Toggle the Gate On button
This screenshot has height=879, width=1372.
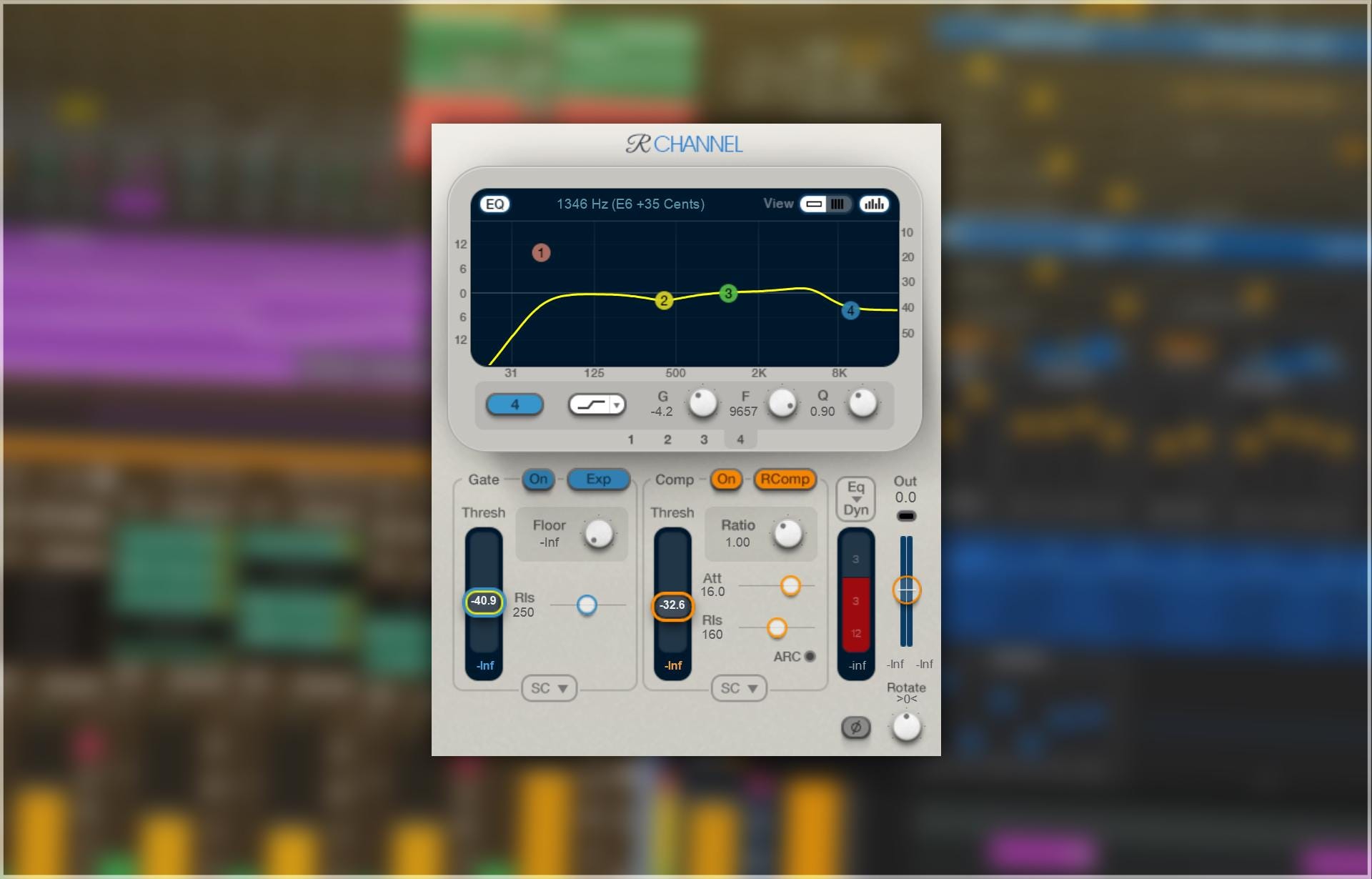click(539, 480)
